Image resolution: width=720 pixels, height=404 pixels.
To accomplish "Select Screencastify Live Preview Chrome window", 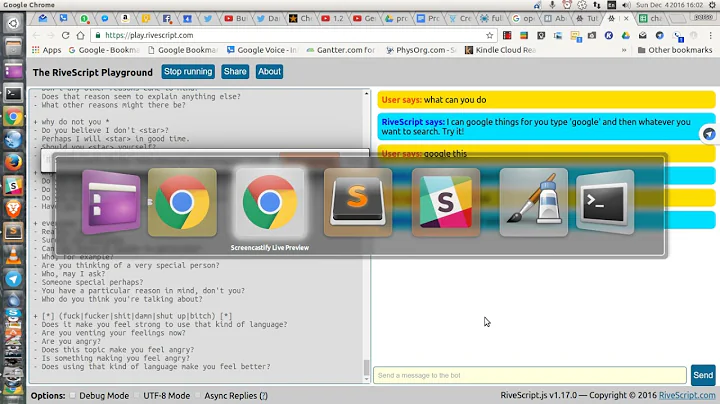I will pos(270,202).
